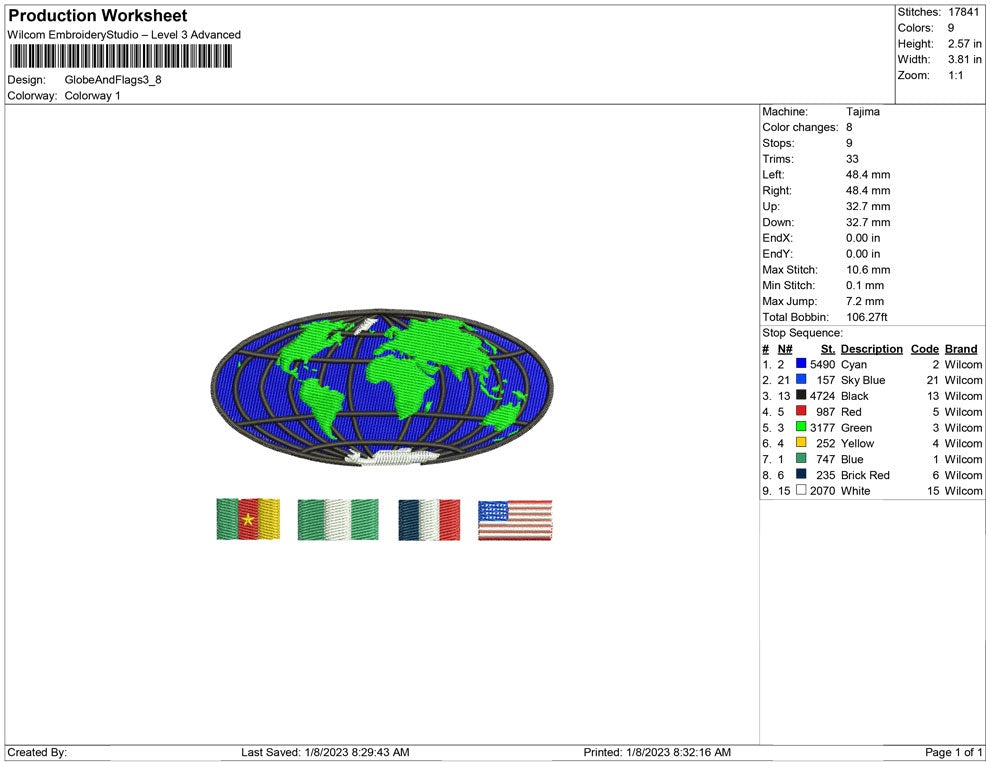
Task: Click the Brand column header
Action: coord(961,349)
